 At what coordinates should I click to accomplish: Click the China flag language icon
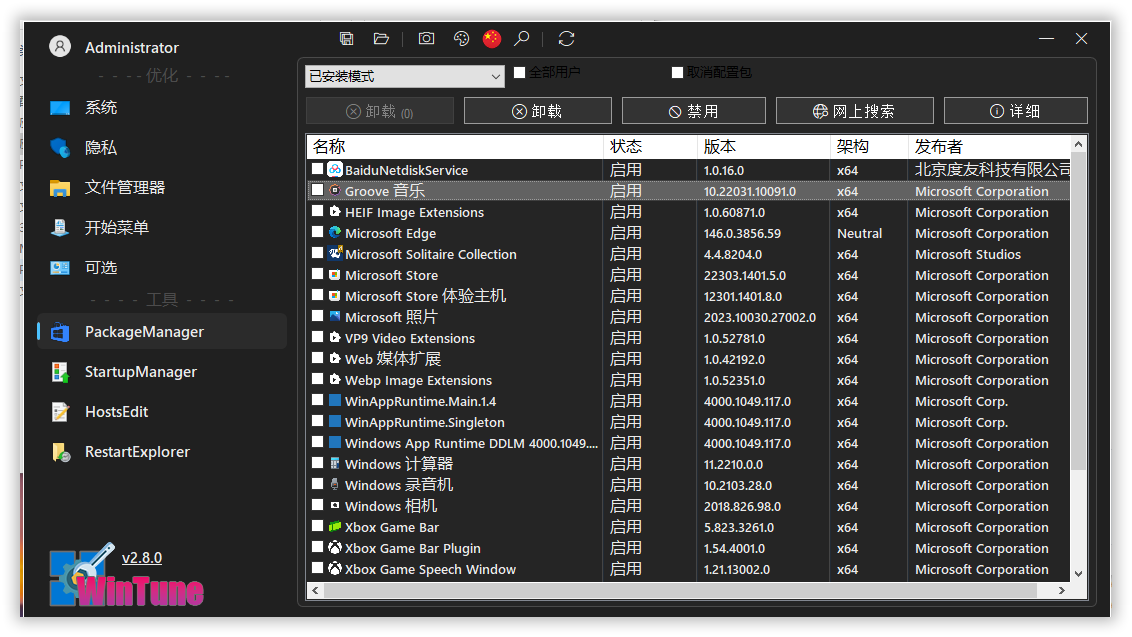[x=491, y=39]
